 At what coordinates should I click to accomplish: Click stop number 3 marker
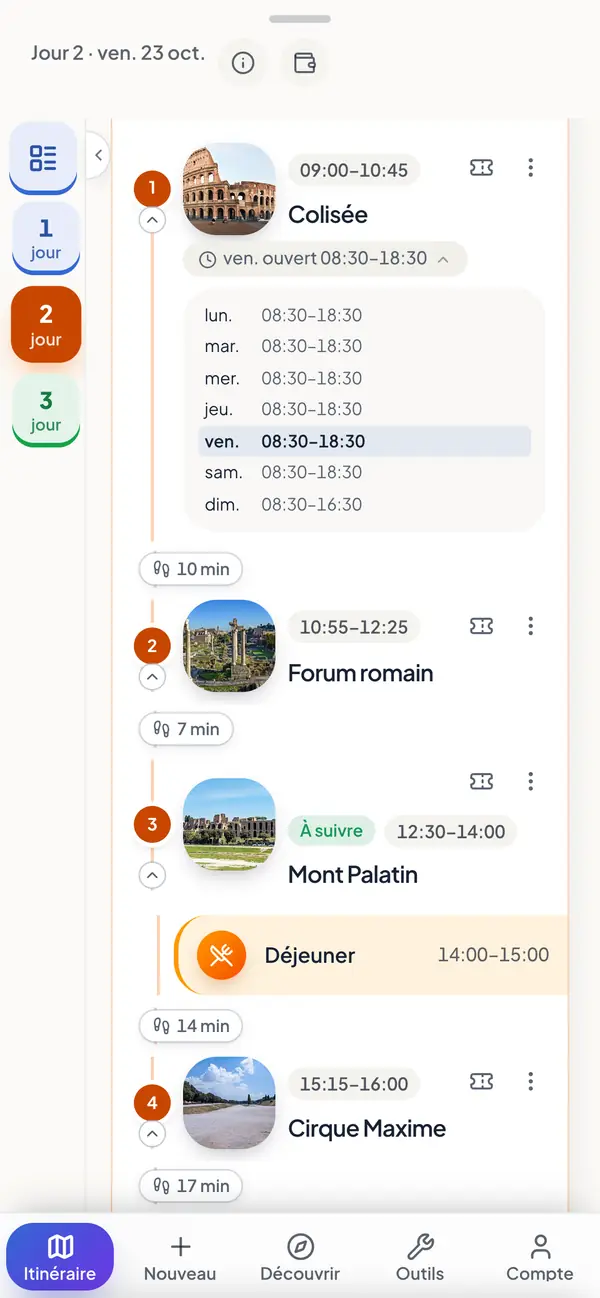point(152,825)
